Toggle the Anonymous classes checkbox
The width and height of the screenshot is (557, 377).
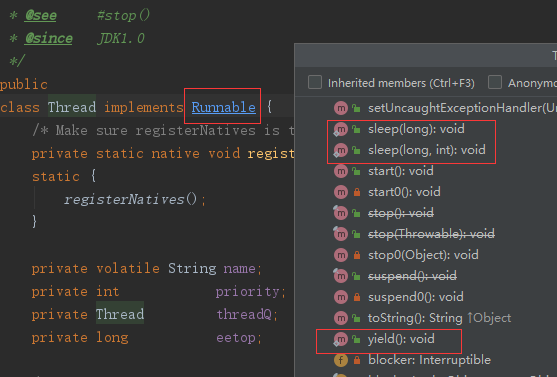[494, 82]
